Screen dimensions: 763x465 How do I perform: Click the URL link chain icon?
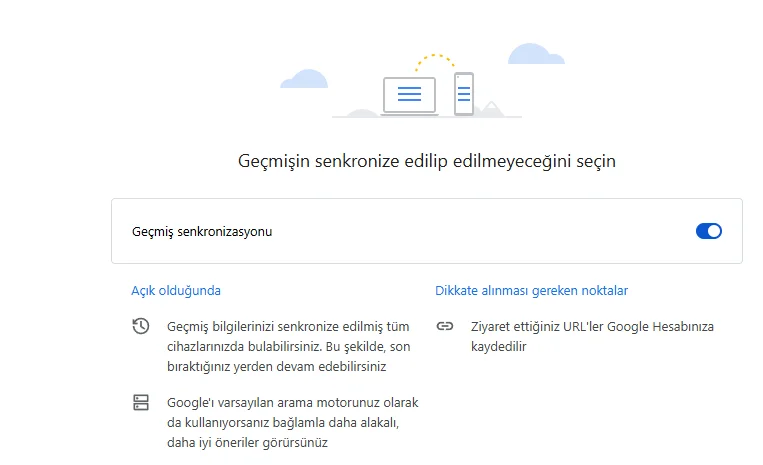pyautogui.click(x=445, y=326)
